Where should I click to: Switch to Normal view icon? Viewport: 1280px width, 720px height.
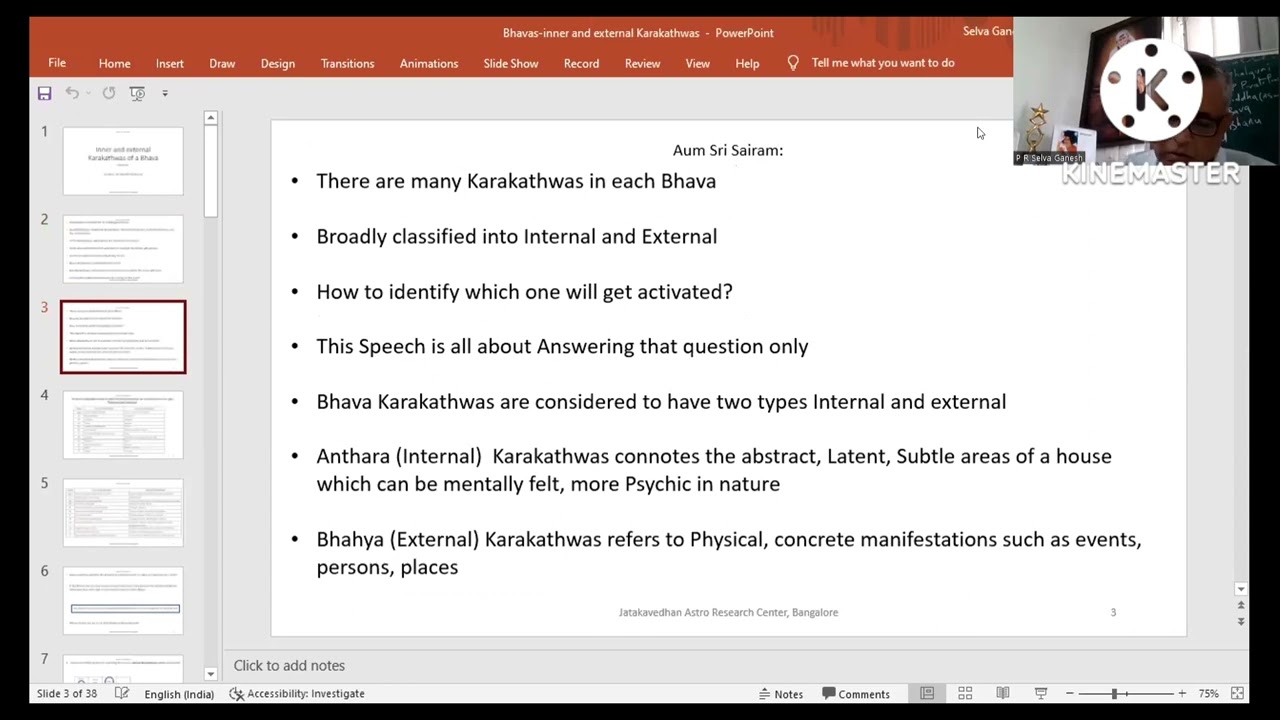(927, 693)
